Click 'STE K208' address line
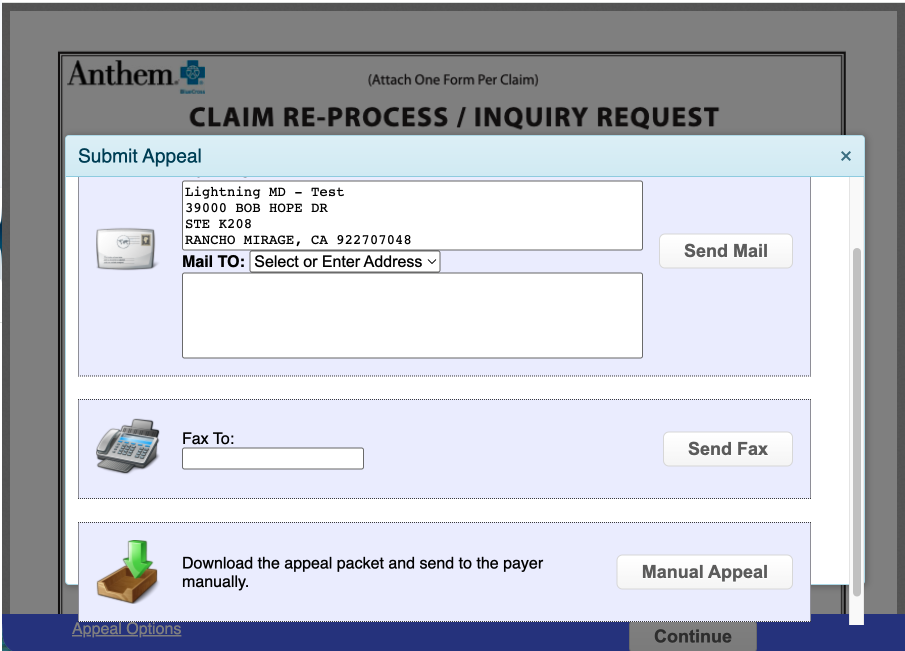This screenshot has height=651, width=905. coord(218,223)
